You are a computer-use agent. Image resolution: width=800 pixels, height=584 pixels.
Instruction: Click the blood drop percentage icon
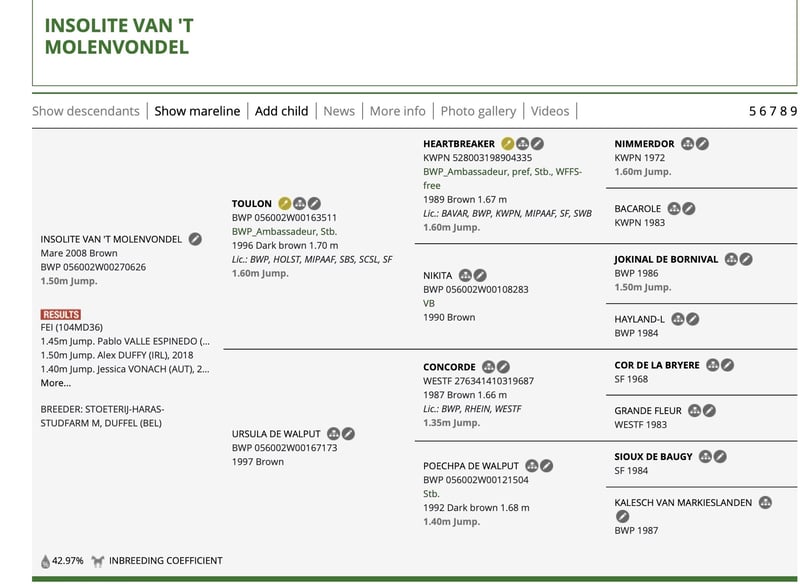point(45,561)
